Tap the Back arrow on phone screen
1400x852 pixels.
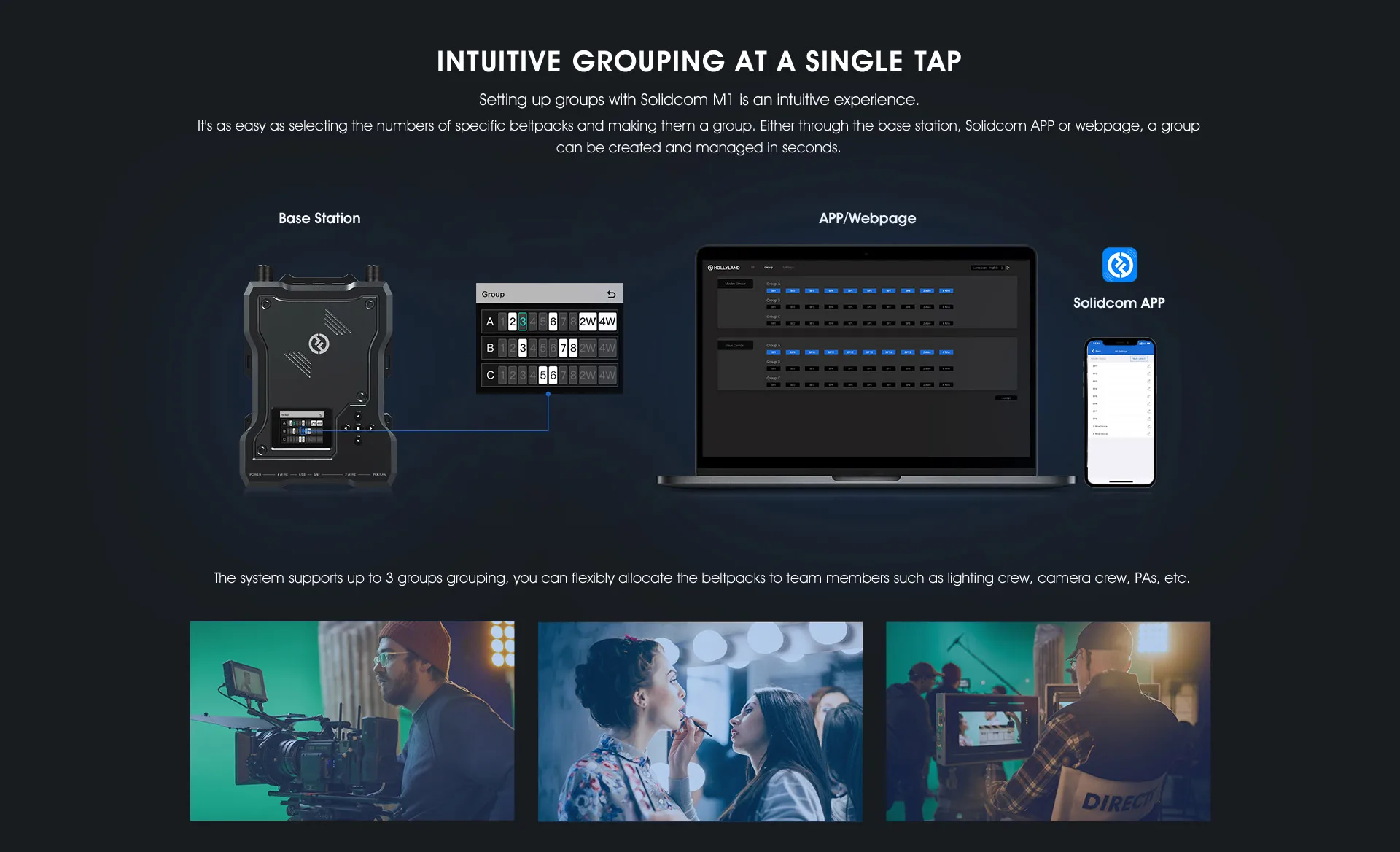(1094, 351)
